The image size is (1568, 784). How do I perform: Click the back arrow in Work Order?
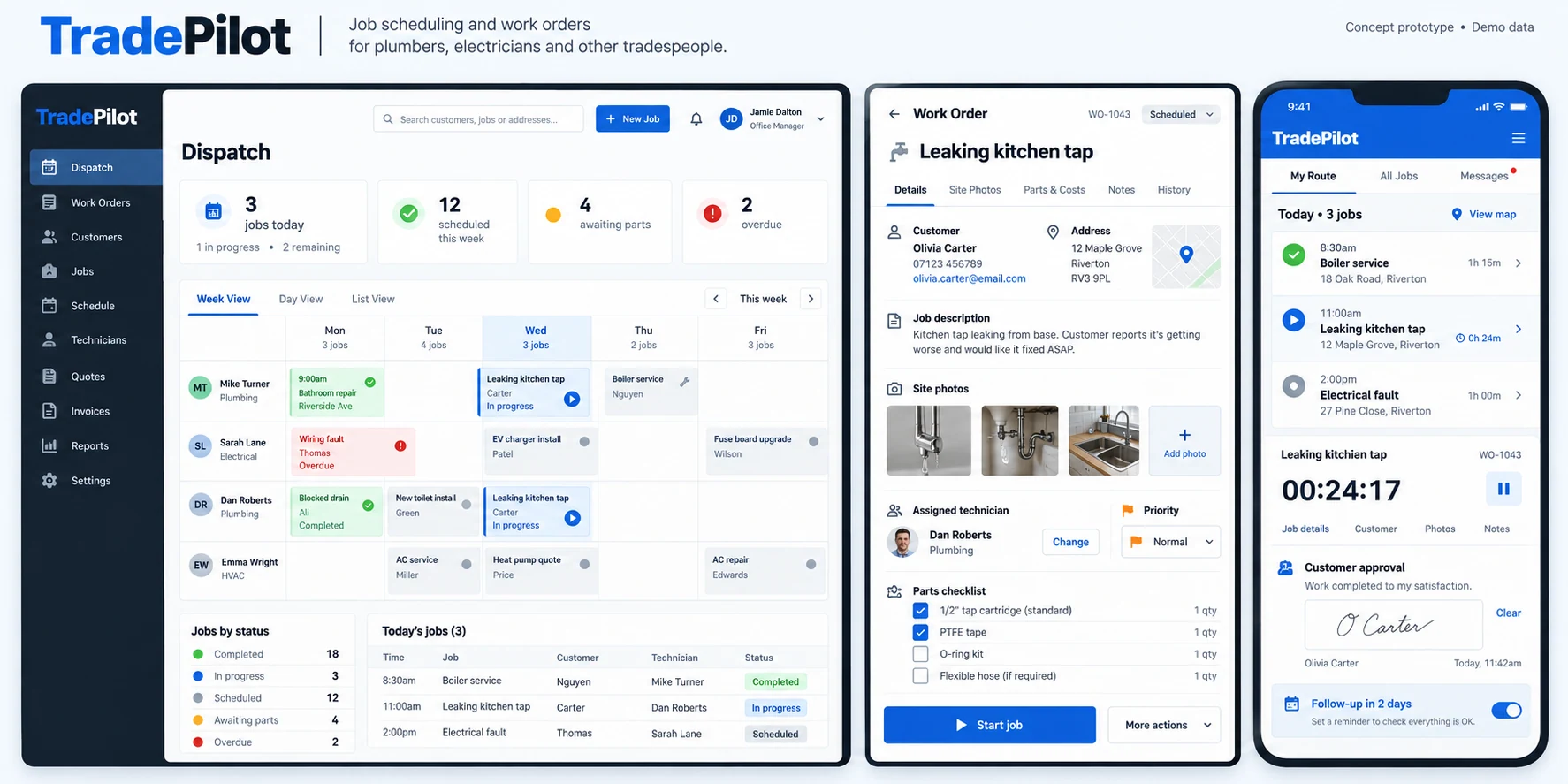pyautogui.click(x=894, y=114)
